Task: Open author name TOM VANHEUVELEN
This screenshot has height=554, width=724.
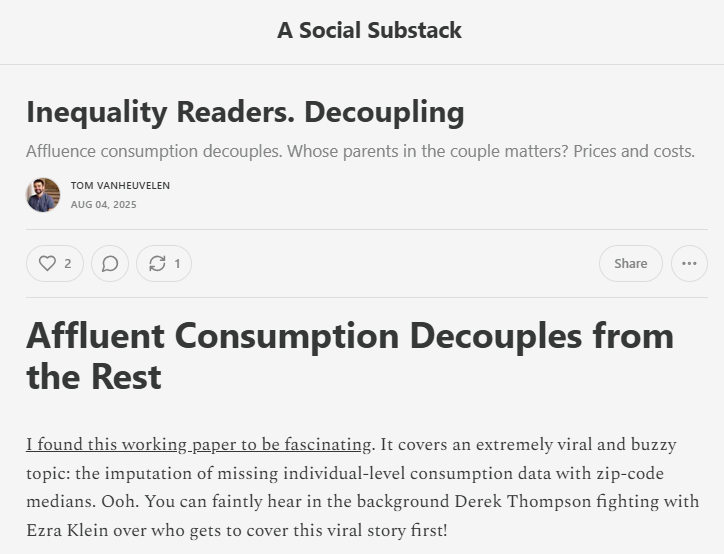Action: point(120,185)
